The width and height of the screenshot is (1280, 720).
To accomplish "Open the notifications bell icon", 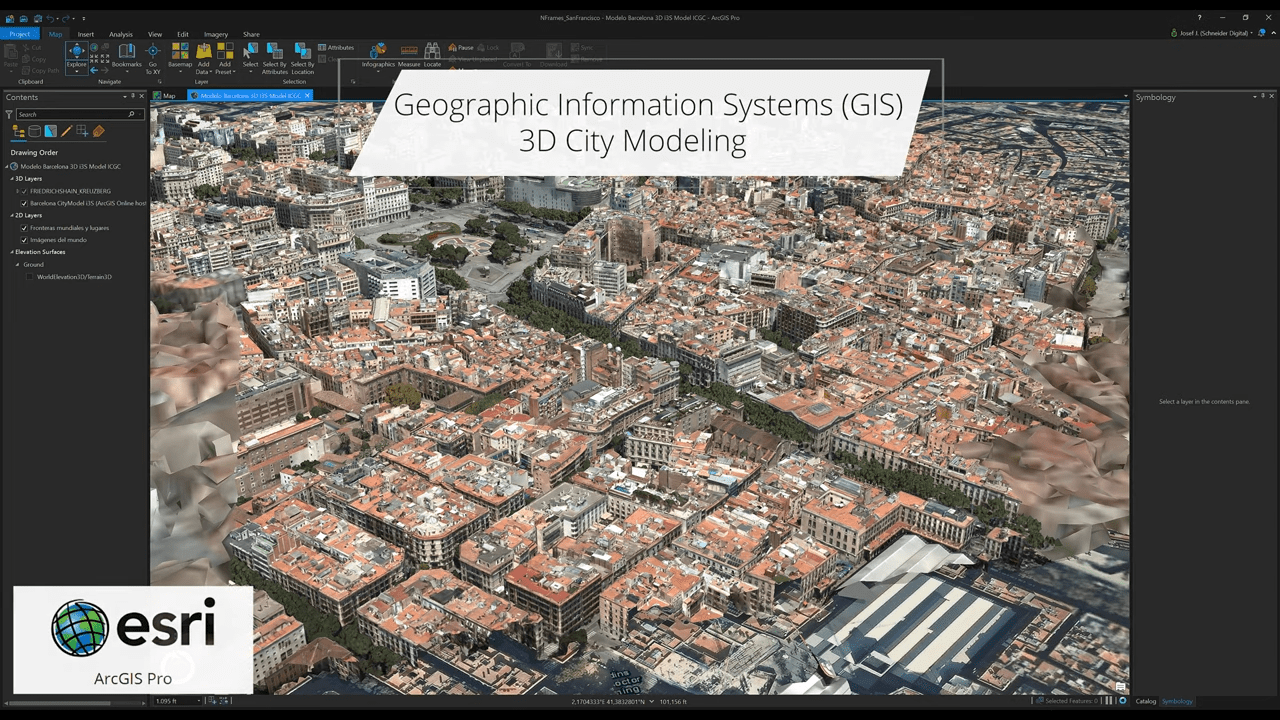I will [1262, 33].
